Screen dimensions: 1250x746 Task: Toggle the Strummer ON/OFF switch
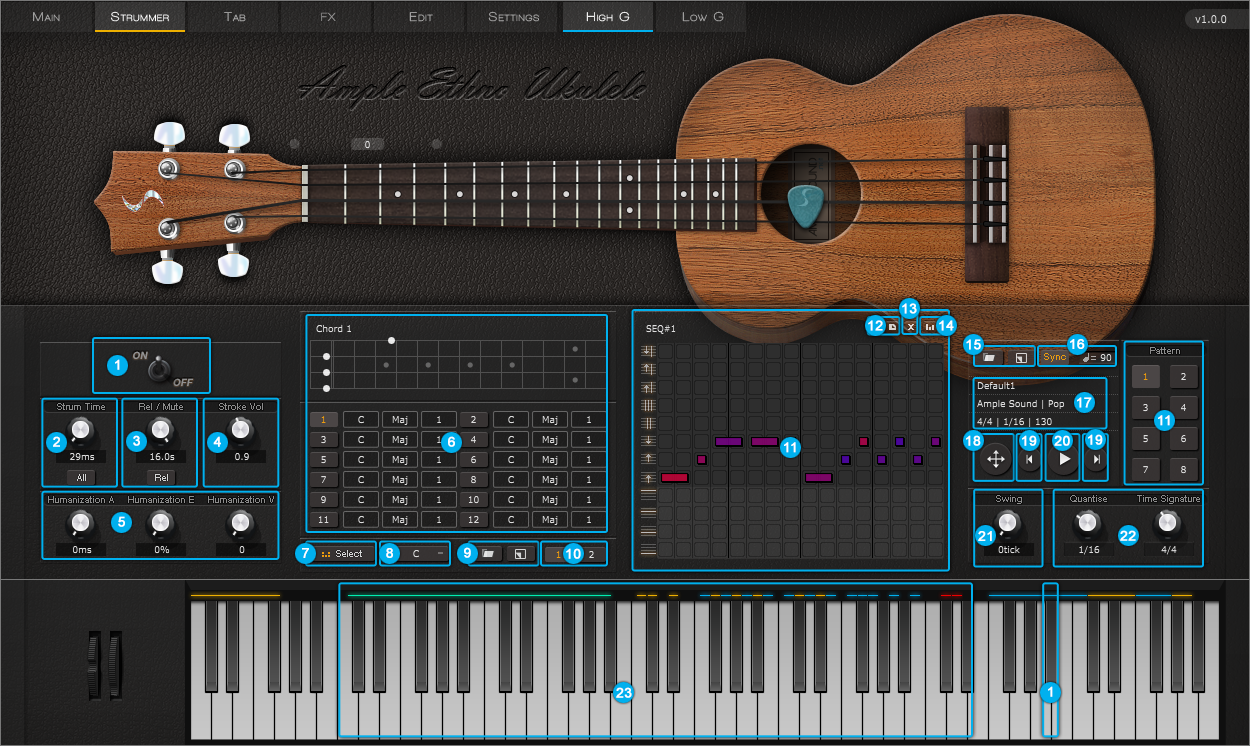pyautogui.click(x=157, y=370)
